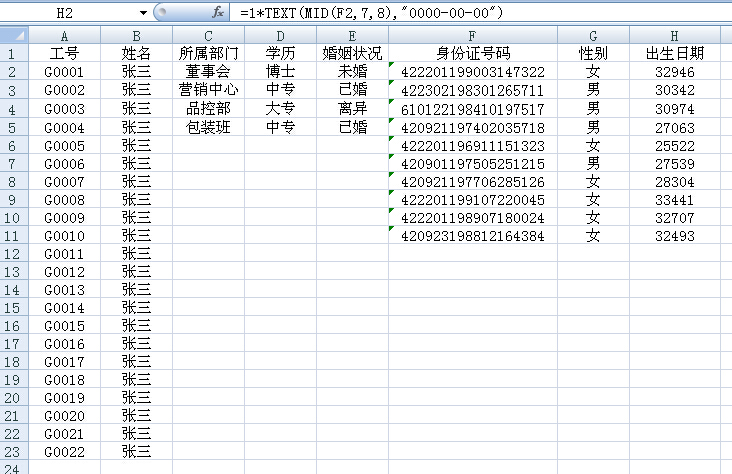Image resolution: width=732 pixels, height=474 pixels.
Task: Select ID number 420923198812164384
Action: point(472,236)
